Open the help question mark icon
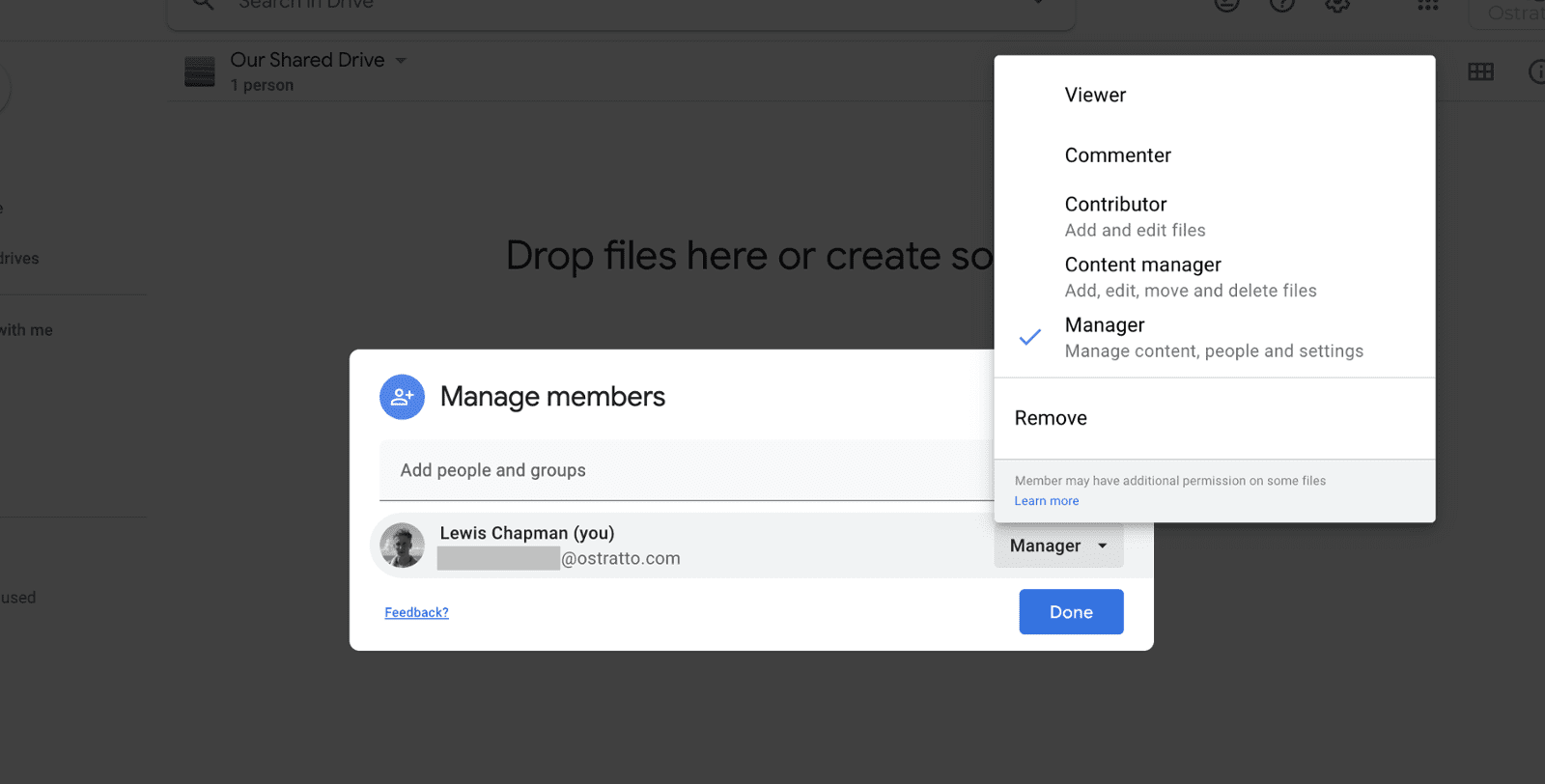This screenshot has height=784, width=1545. point(1281,6)
